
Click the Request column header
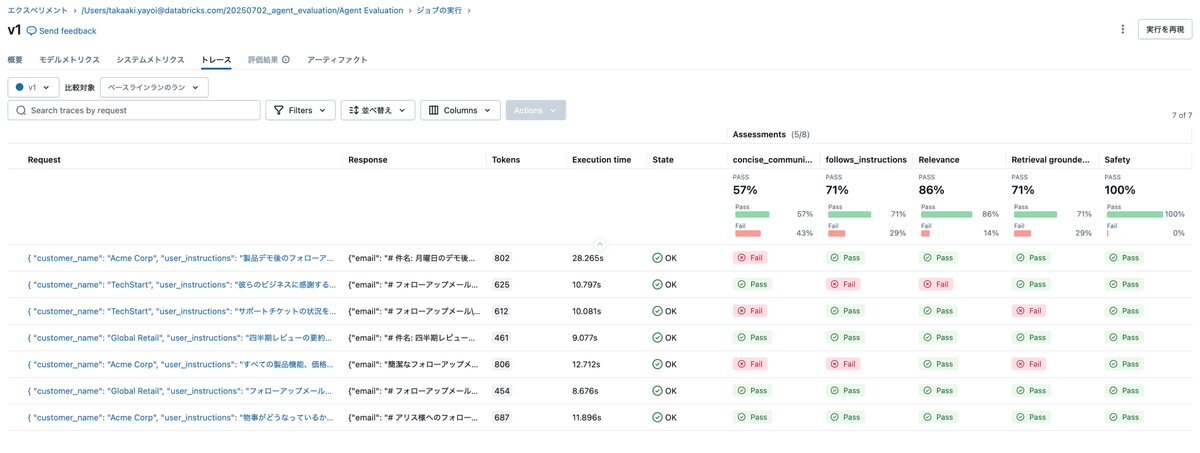[x=45, y=159]
